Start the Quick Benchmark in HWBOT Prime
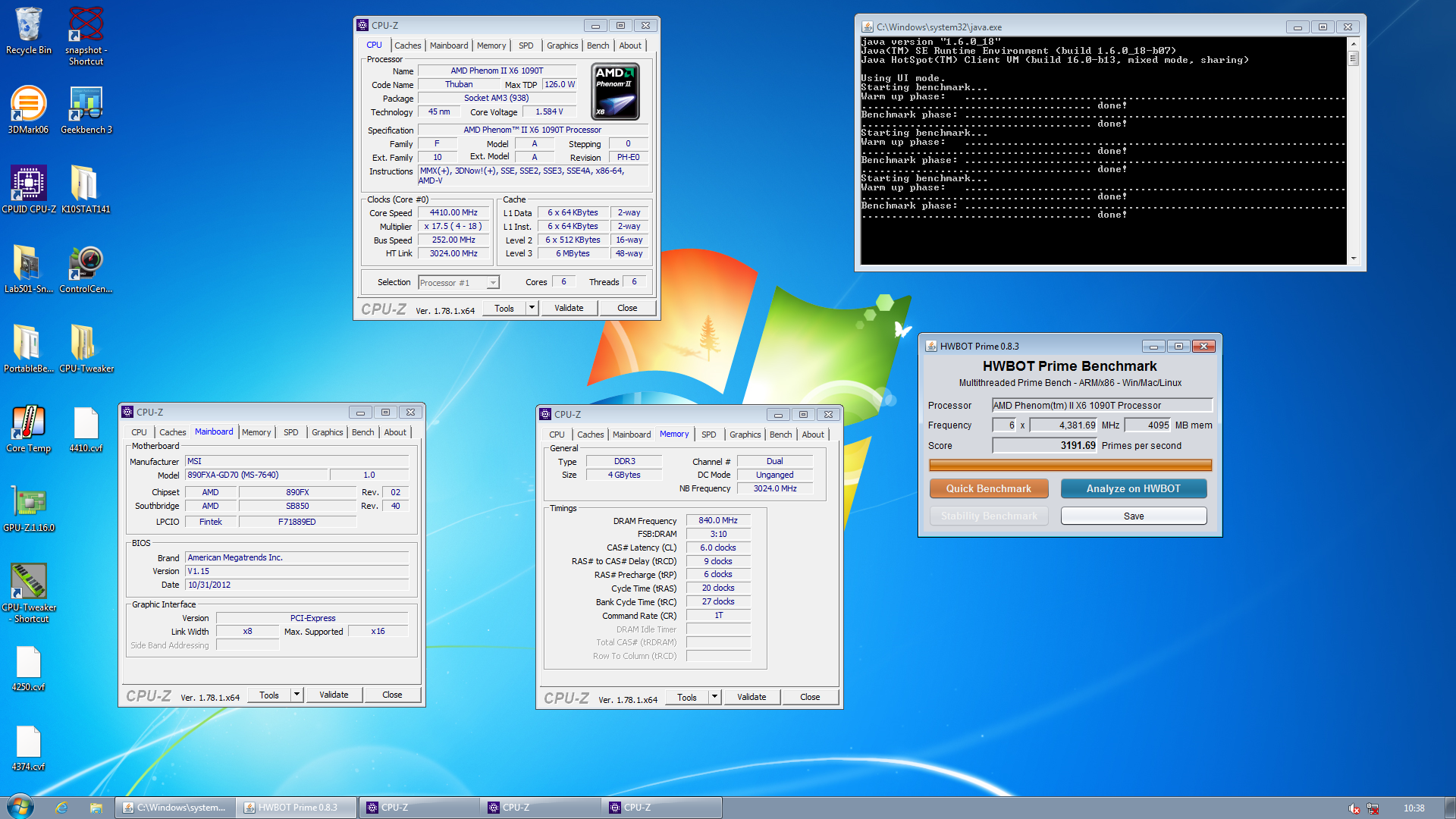This screenshot has height=819, width=1456. click(x=989, y=488)
